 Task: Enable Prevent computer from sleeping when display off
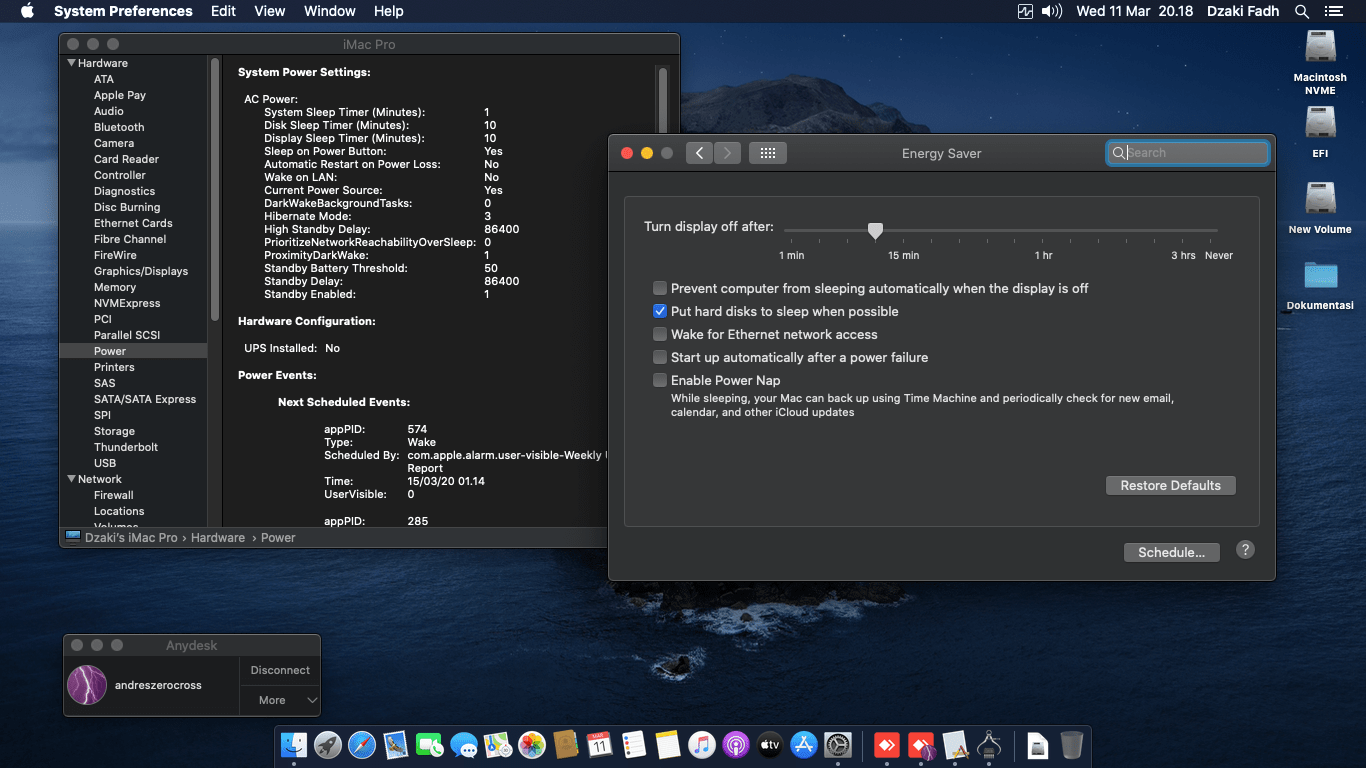click(x=660, y=288)
